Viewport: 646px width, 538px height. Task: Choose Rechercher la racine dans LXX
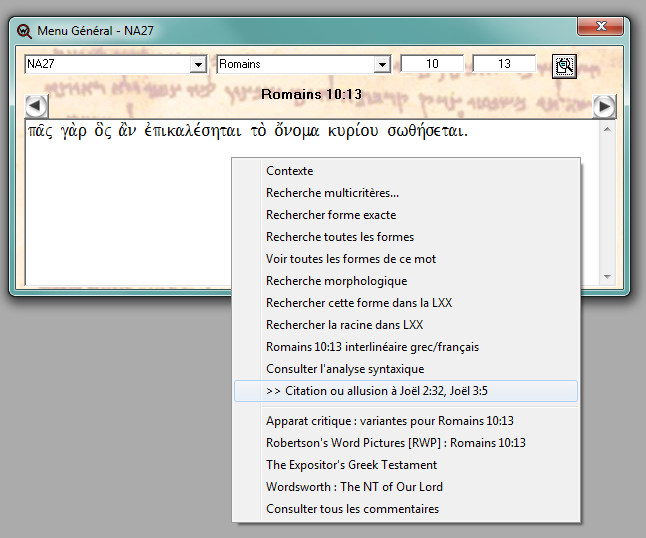[x=406, y=325]
